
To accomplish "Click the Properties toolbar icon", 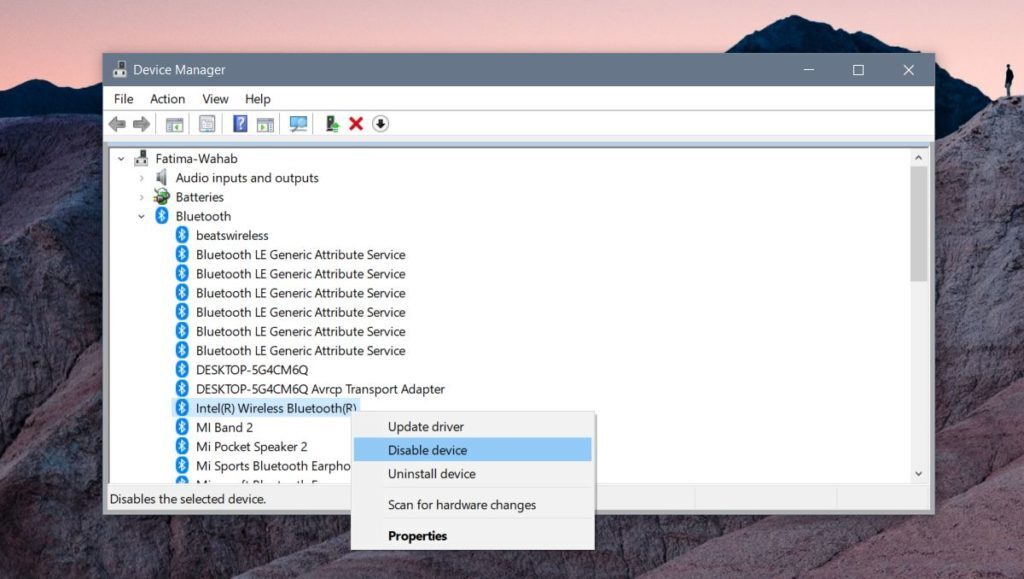I will pos(206,123).
